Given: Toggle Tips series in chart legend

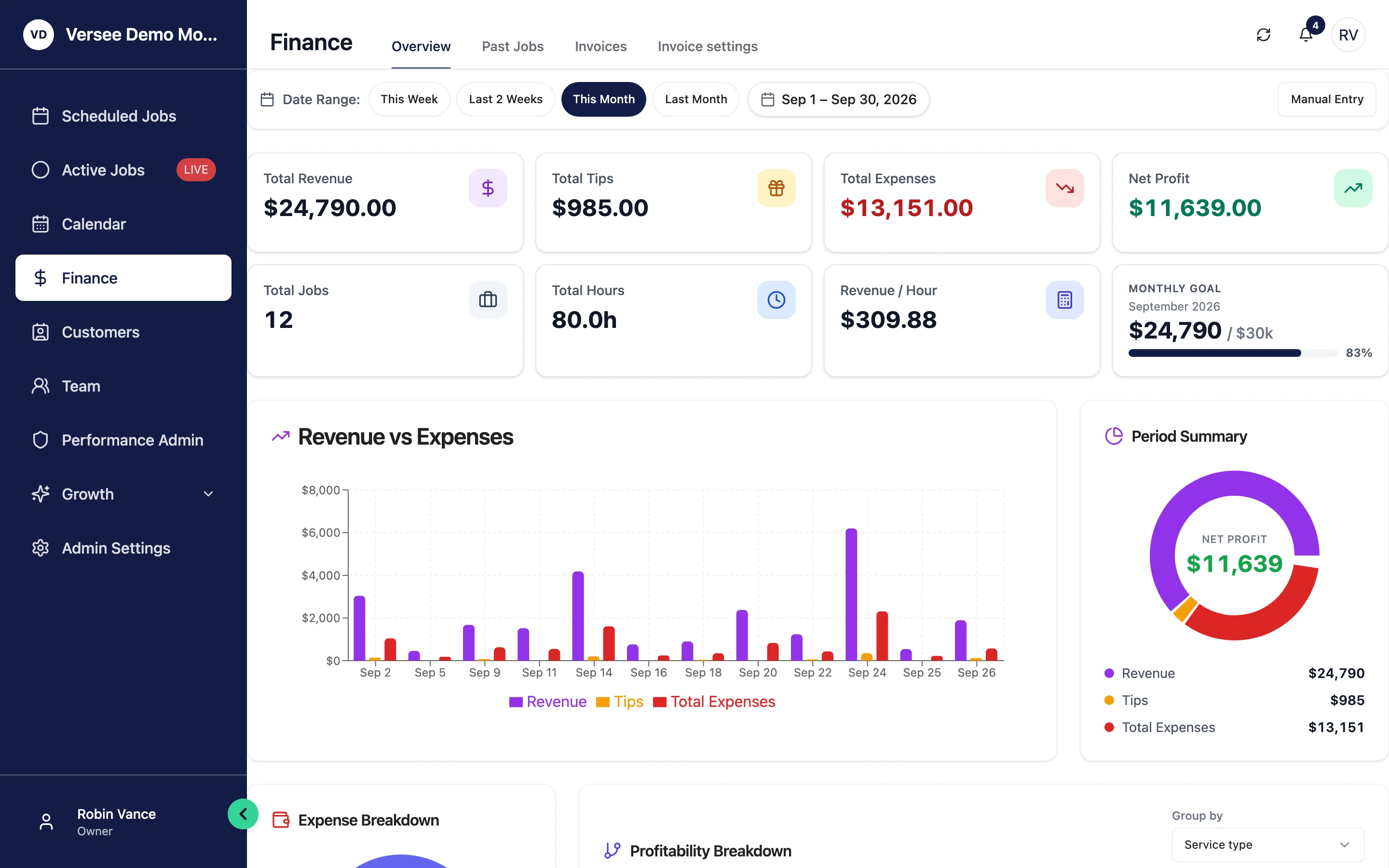Looking at the screenshot, I should click(x=619, y=702).
